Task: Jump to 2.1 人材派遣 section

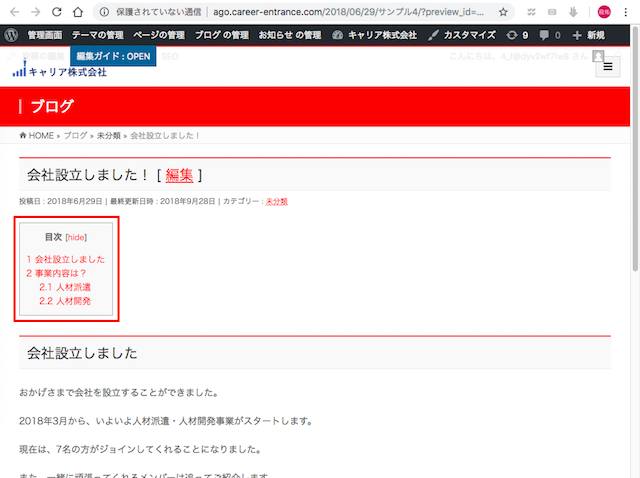Action: tap(65, 287)
